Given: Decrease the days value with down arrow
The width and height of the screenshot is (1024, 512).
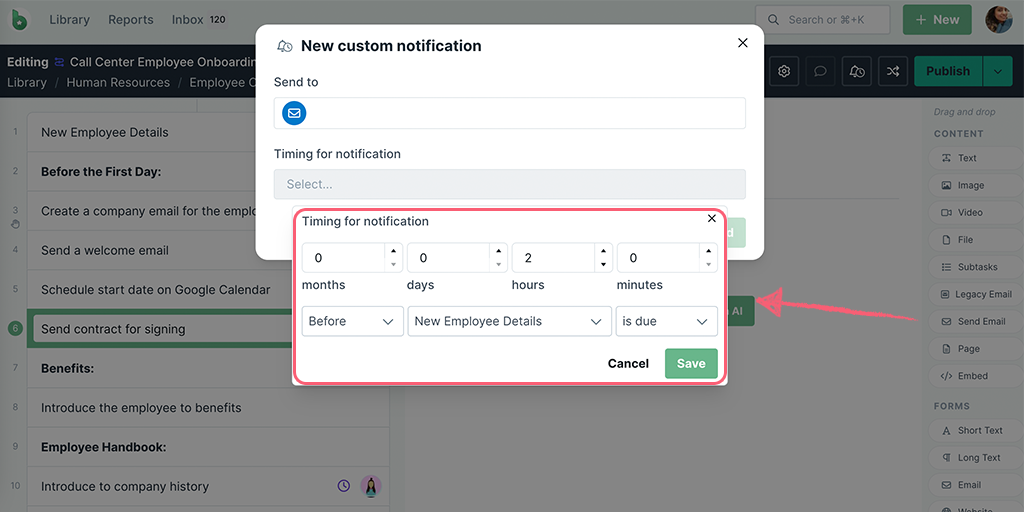Looking at the screenshot, I should click(498, 265).
